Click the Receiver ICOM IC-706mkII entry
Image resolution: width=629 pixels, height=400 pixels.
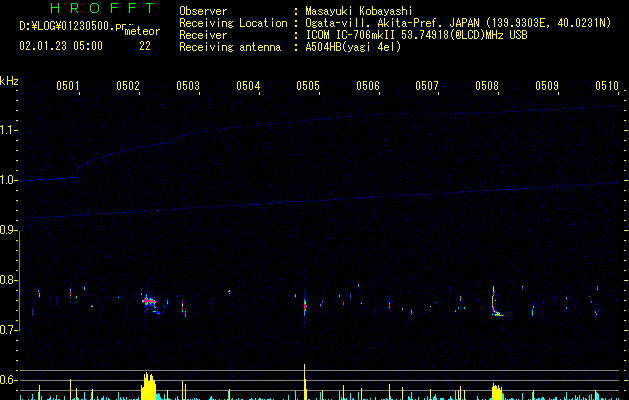(x=416, y=35)
